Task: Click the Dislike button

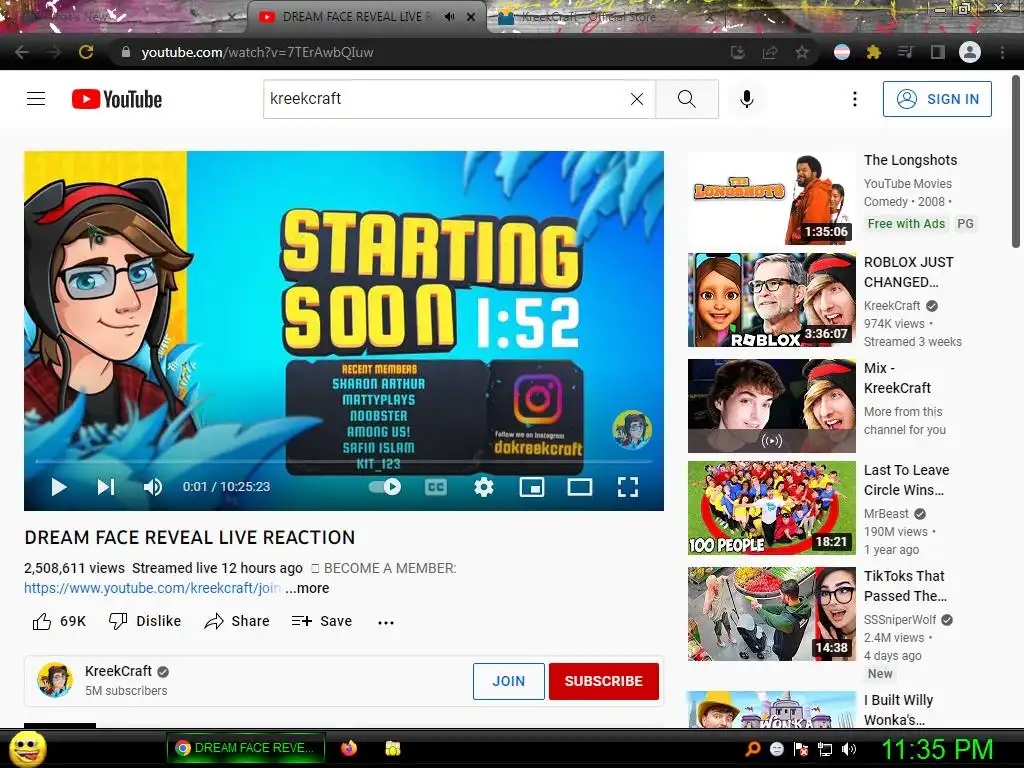Action: click(x=145, y=621)
